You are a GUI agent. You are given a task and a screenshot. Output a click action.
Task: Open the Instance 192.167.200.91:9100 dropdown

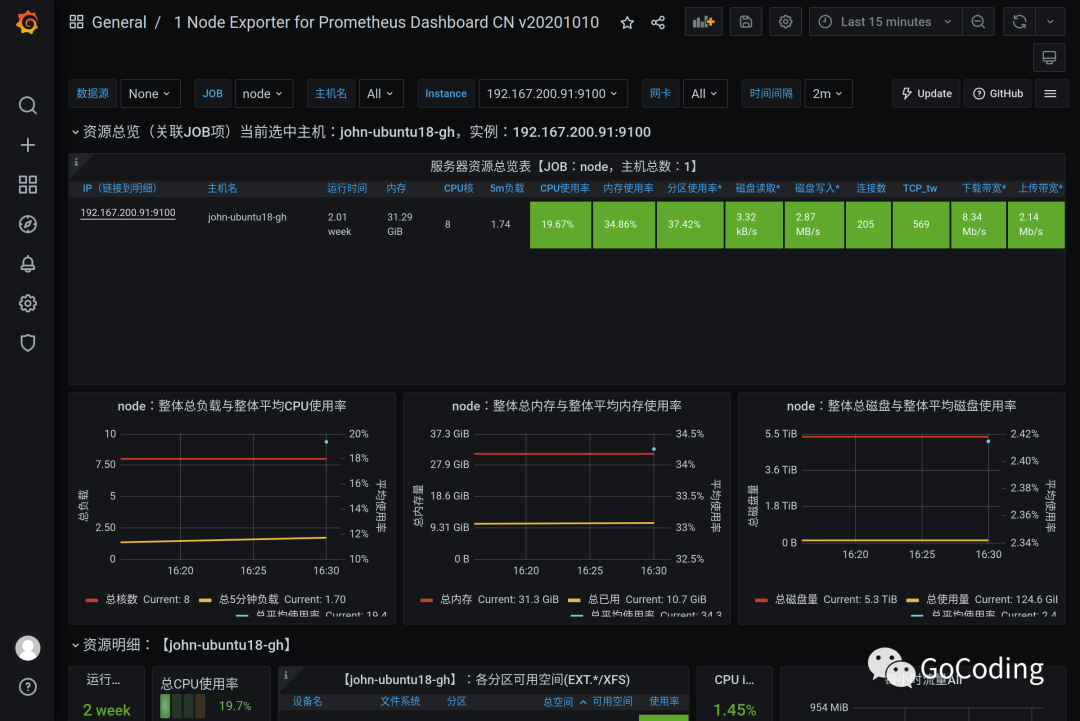coord(552,94)
